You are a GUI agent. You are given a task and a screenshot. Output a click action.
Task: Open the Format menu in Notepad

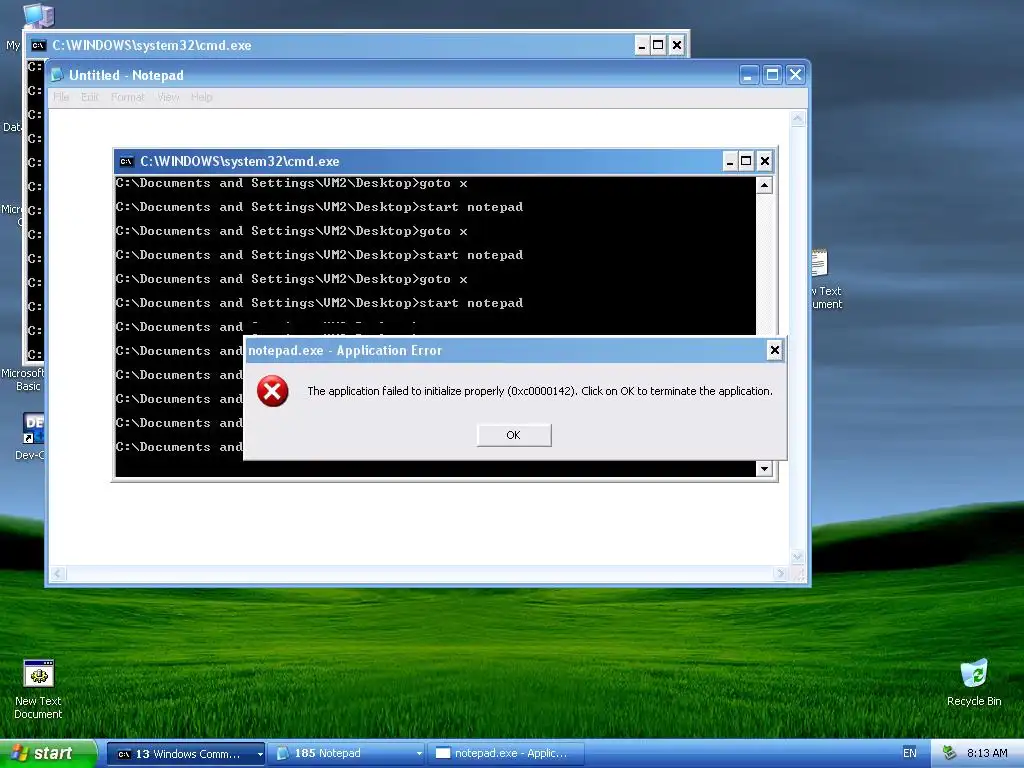click(x=127, y=97)
